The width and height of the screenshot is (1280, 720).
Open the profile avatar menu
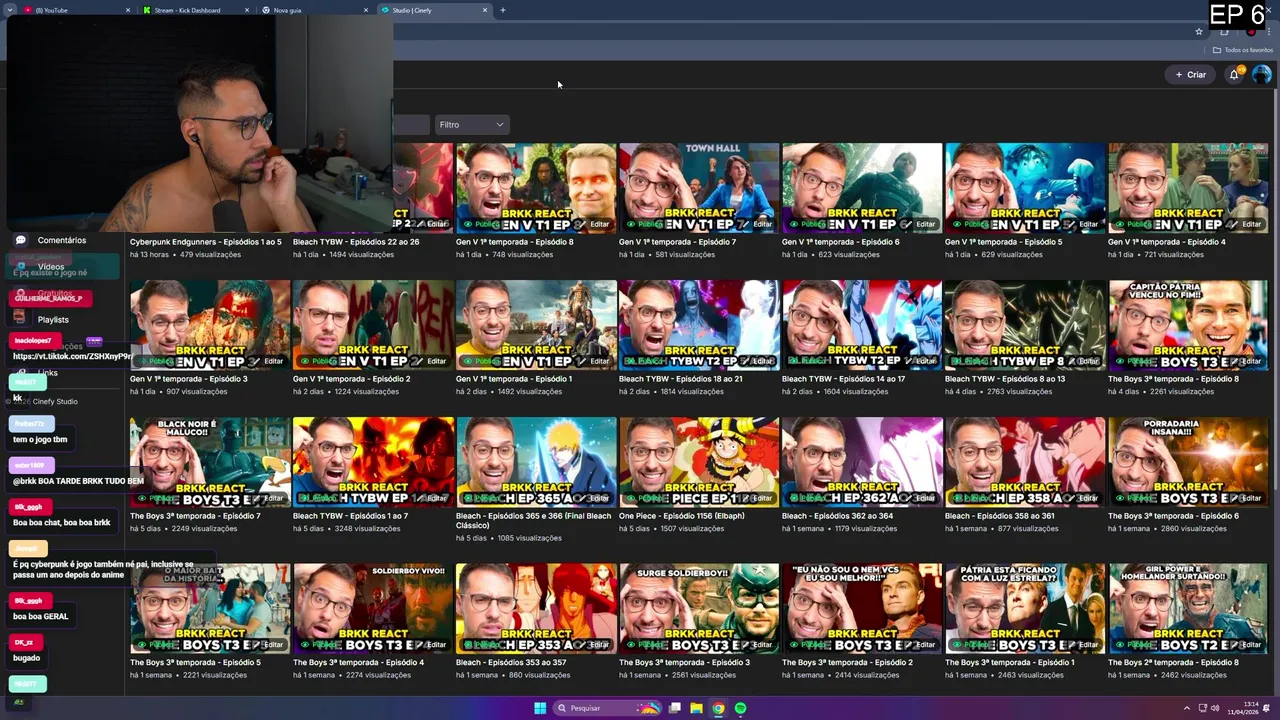(x=1262, y=74)
